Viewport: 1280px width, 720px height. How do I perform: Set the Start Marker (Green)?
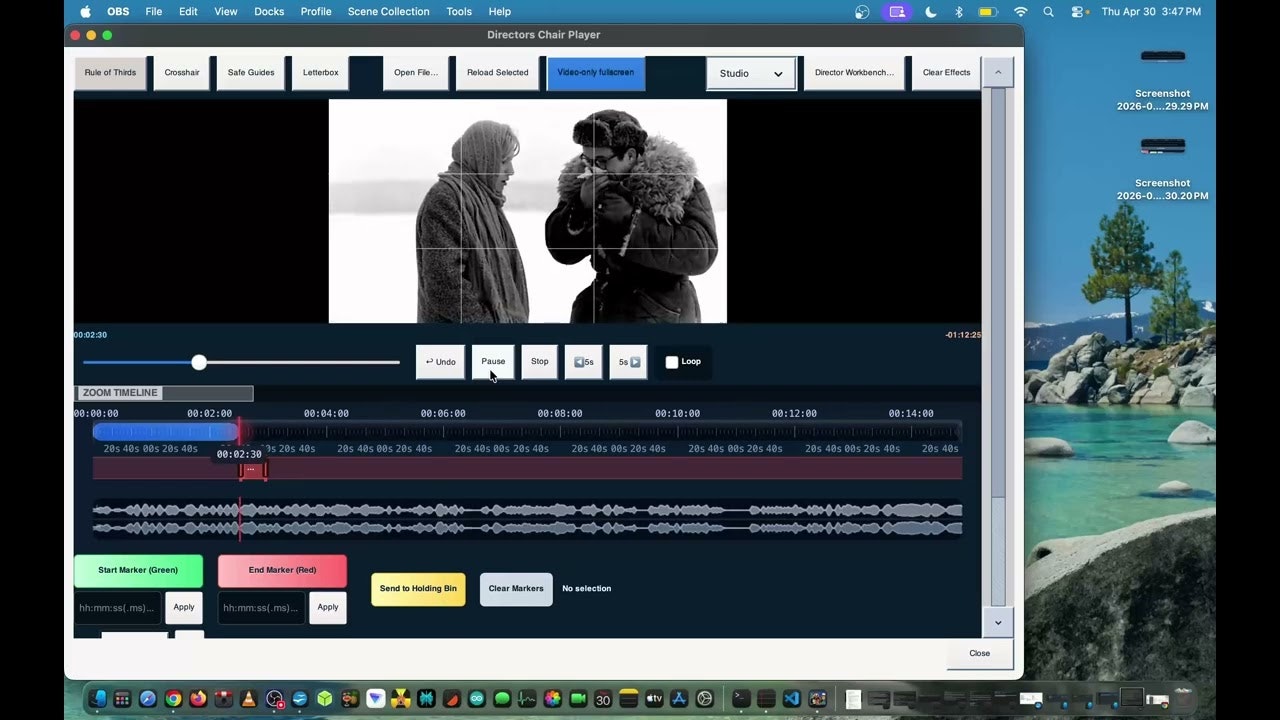coord(138,571)
